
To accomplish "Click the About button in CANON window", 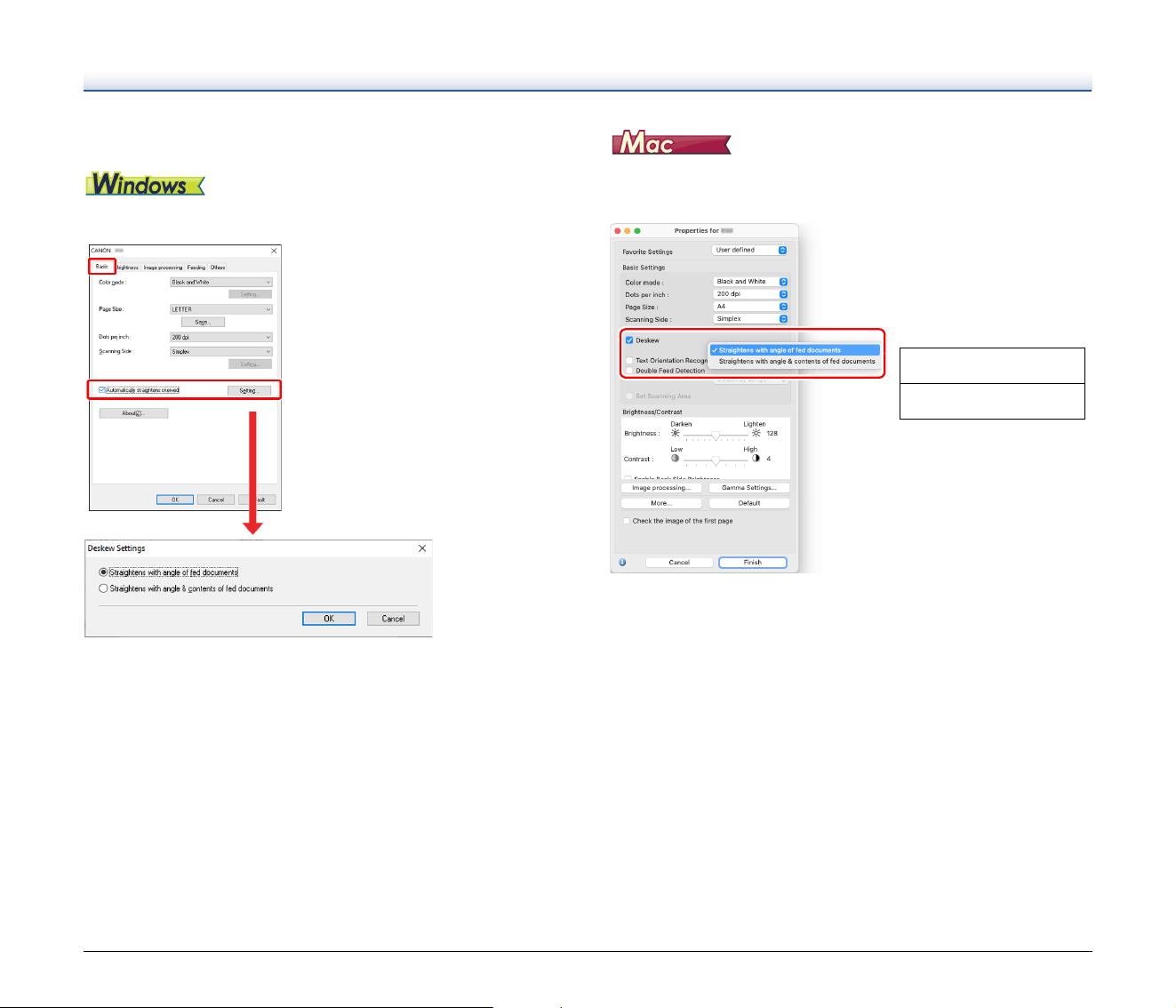I will [x=133, y=413].
